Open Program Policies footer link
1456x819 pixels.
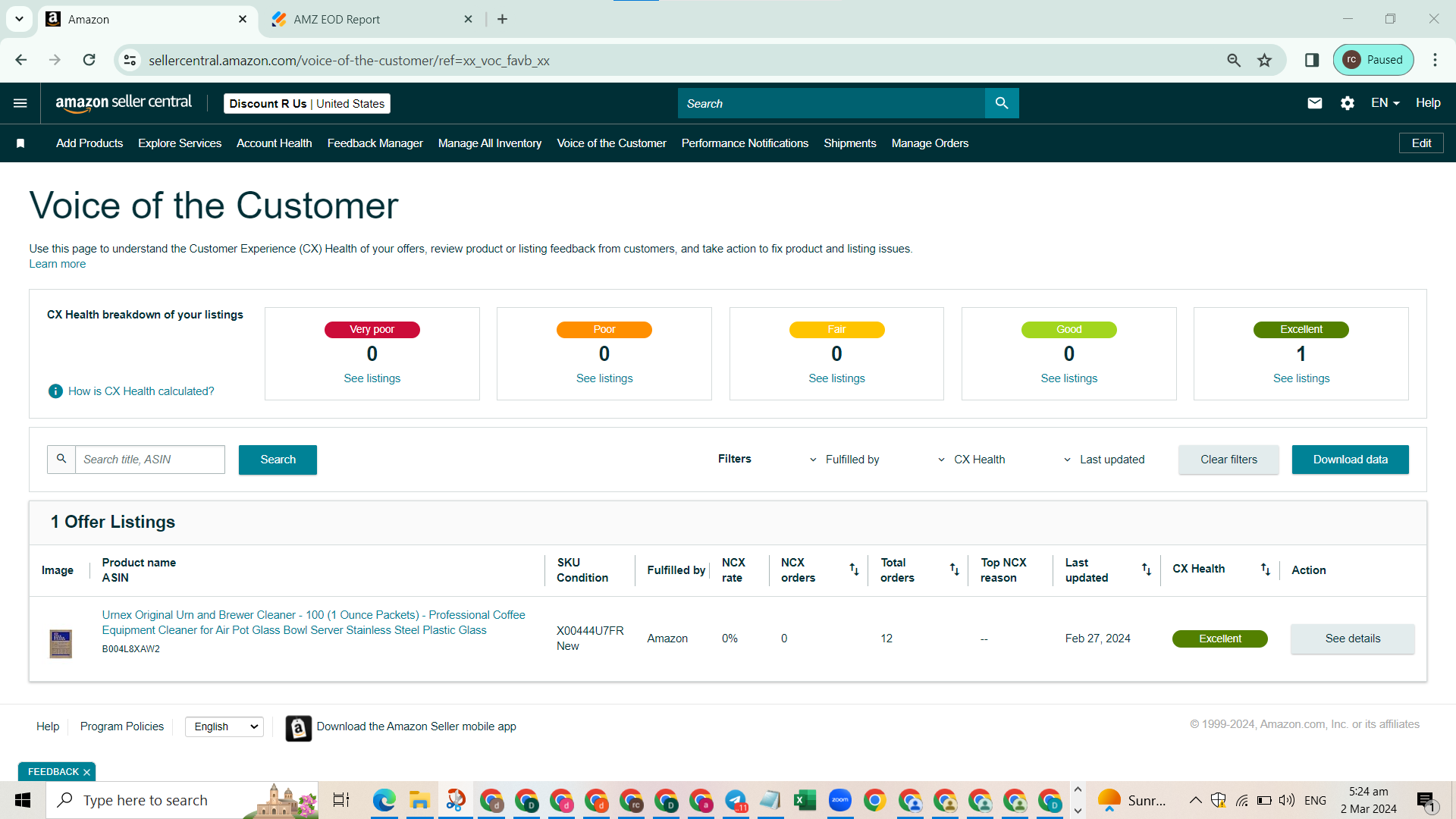click(122, 726)
